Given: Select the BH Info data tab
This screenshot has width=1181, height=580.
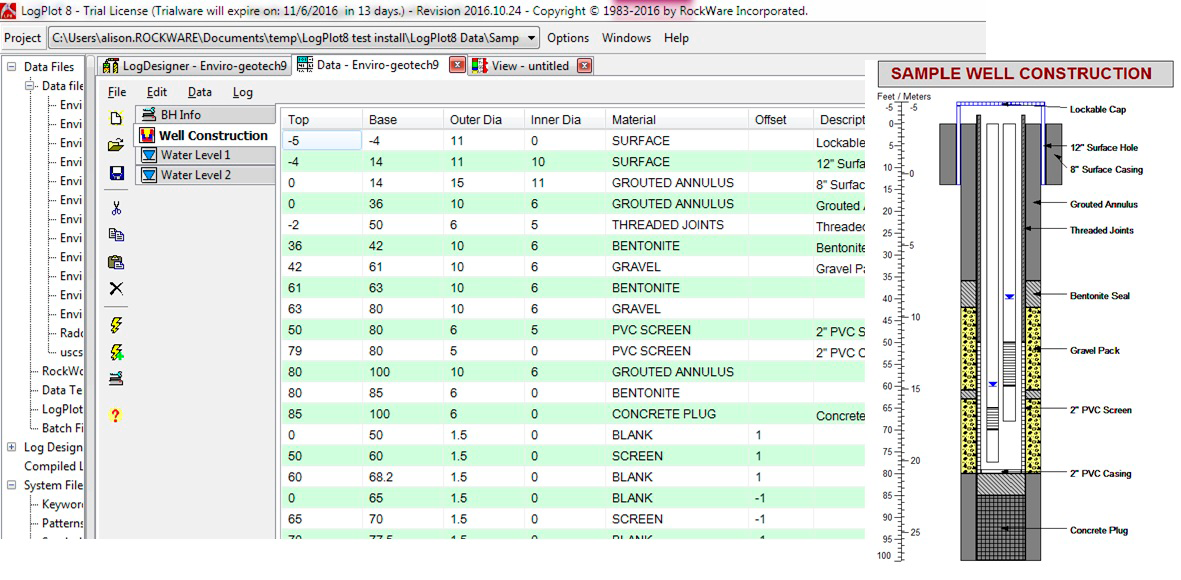Looking at the screenshot, I should click(180, 115).
